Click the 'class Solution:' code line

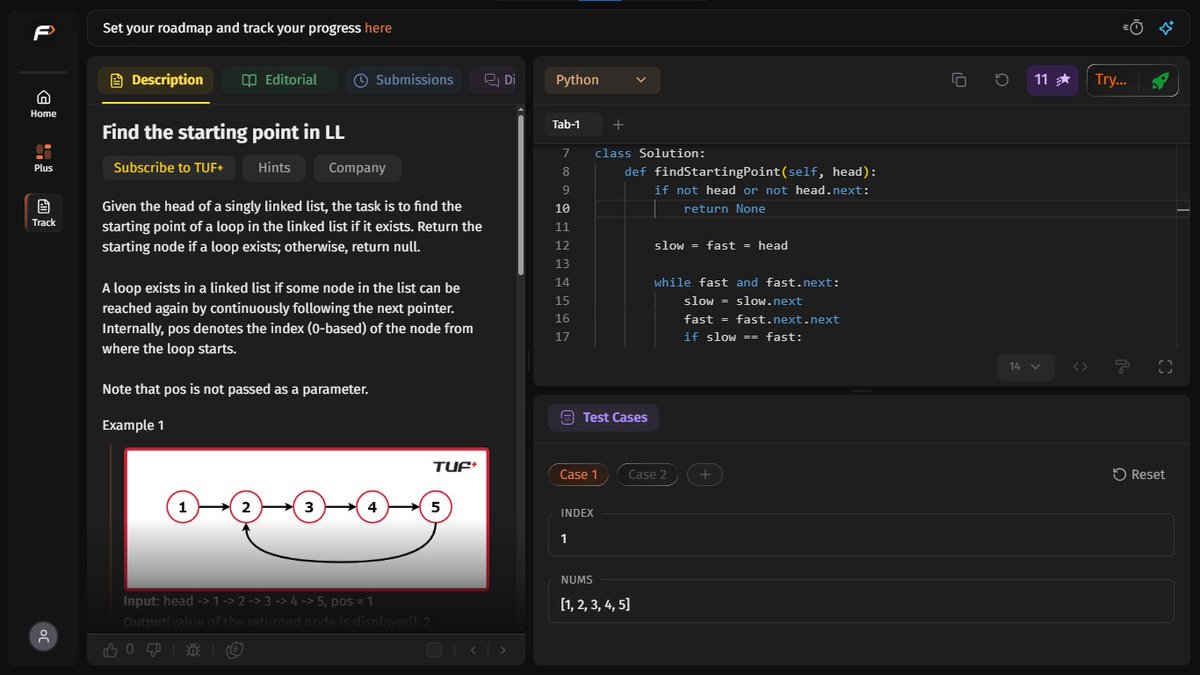[x=650, y=153]
